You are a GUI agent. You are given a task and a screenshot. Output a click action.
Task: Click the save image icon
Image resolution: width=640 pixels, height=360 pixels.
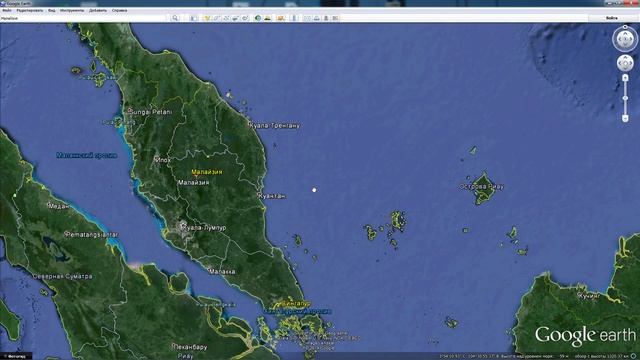coord(326,18)
